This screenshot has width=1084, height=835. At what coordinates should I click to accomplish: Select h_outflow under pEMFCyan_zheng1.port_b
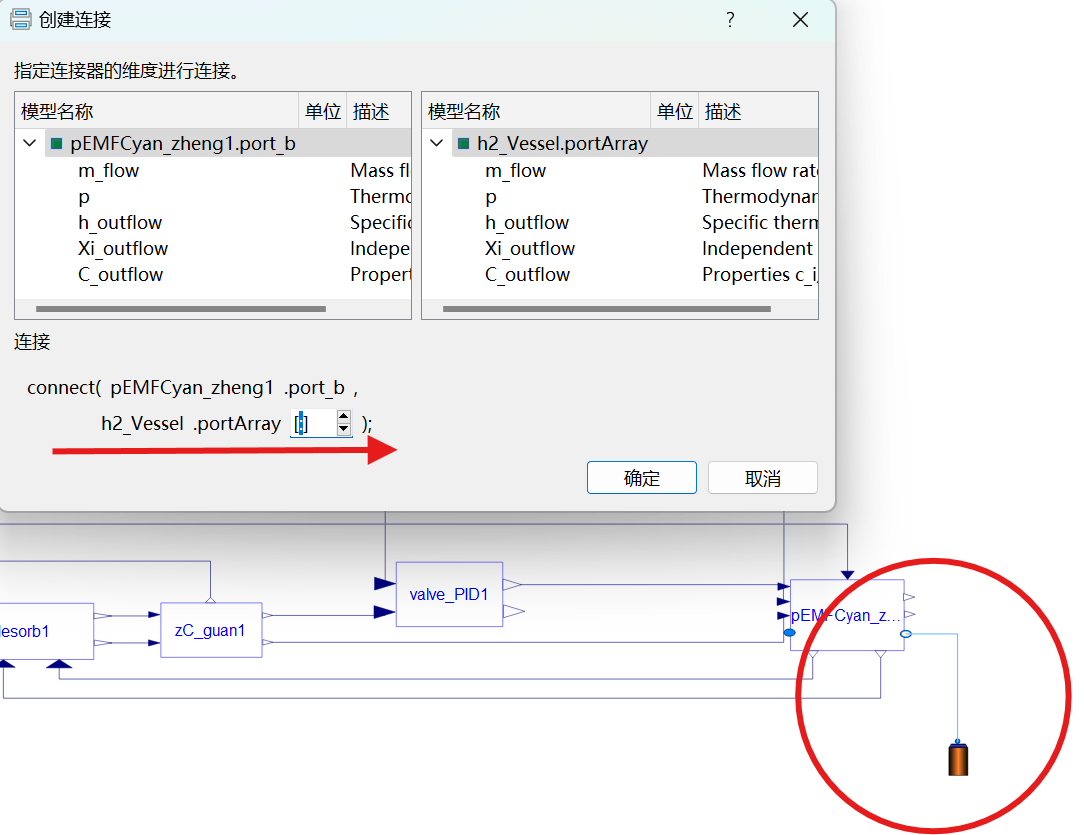[120, 223]
